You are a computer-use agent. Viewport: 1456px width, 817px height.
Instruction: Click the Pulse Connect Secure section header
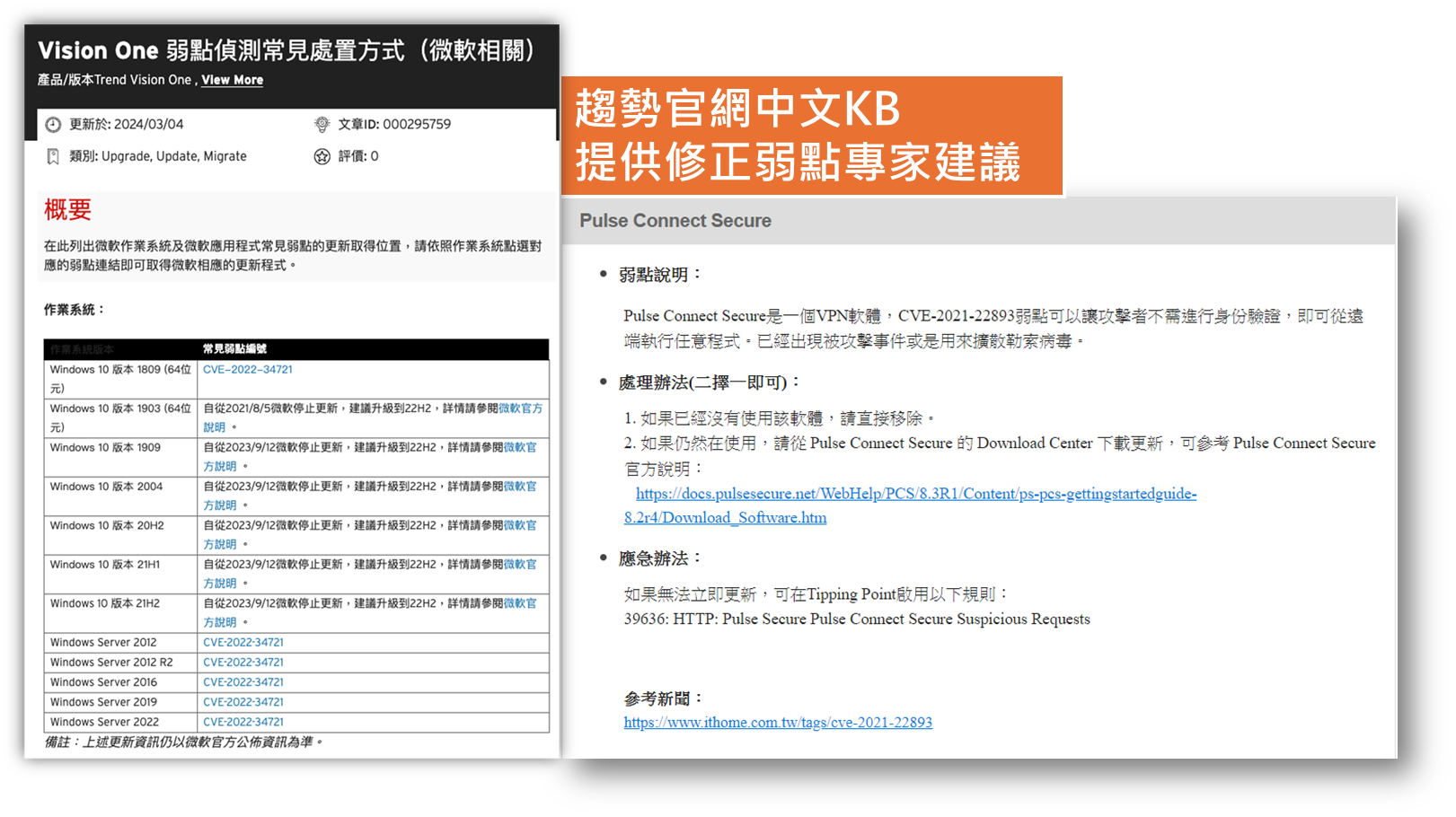point(675,221)
